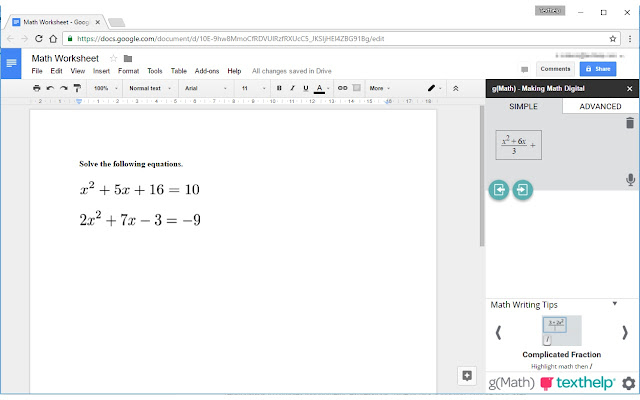Click the g(Math) expression input box
640x400 pixels.
518,145
